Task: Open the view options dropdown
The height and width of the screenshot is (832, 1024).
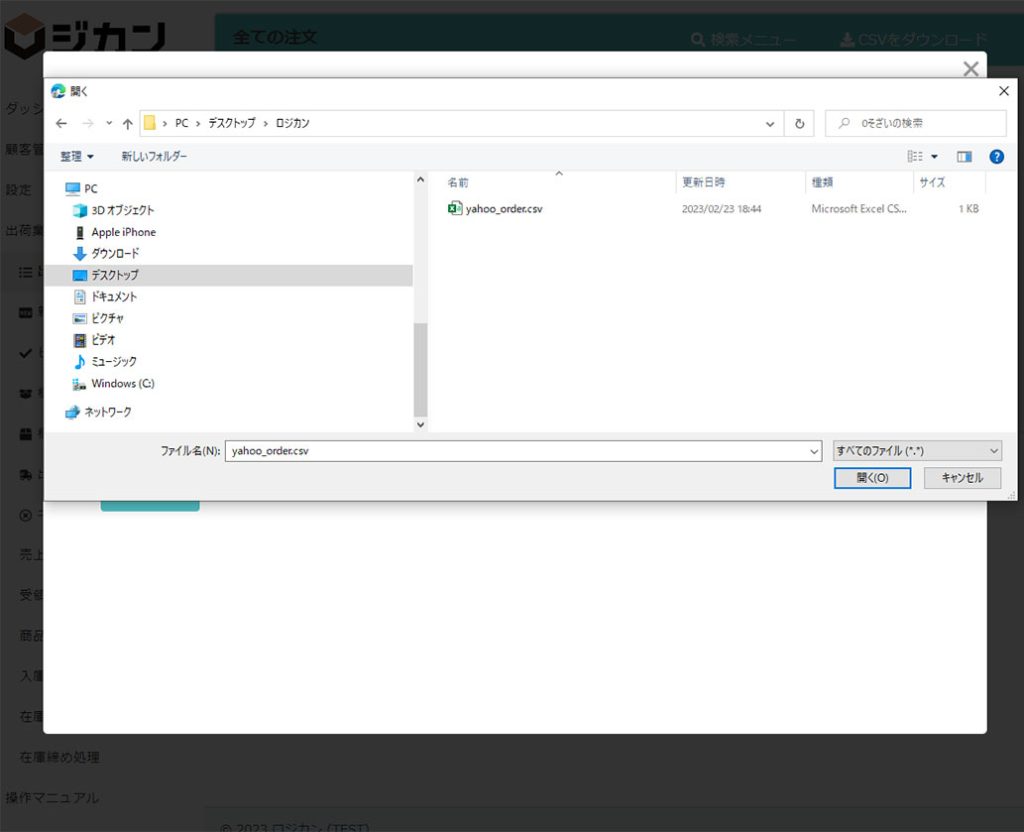Action: 935,157
